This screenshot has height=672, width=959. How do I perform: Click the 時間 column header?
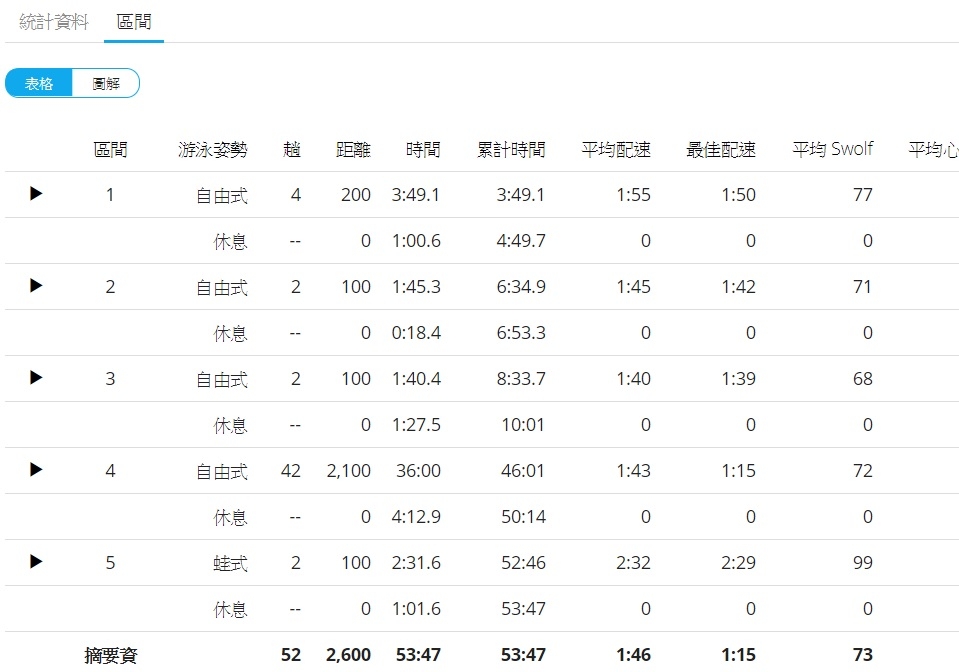(x=423, y=149)
